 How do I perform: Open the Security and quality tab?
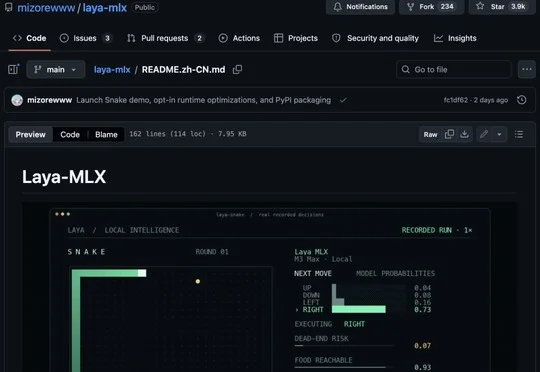(x=375, y=38)
